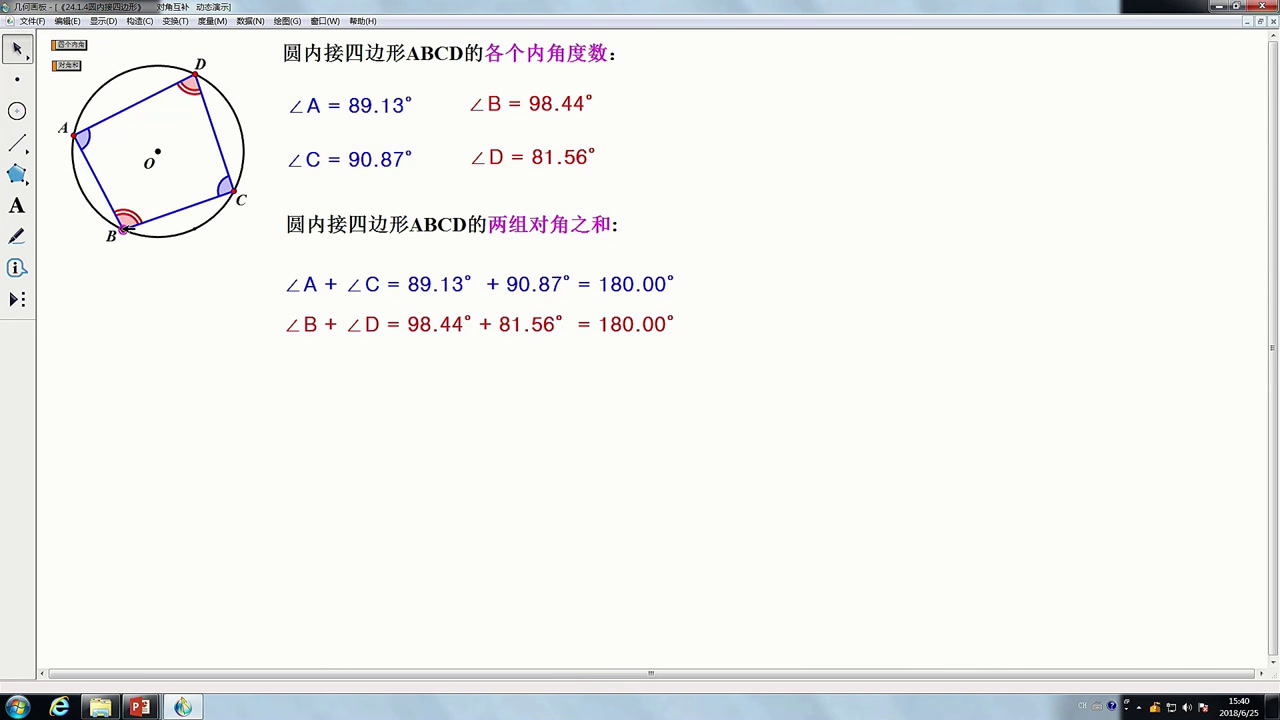The image size is (1280, 720).
Task: Click the 四个内角 action button
Action: tap(70, 45)
